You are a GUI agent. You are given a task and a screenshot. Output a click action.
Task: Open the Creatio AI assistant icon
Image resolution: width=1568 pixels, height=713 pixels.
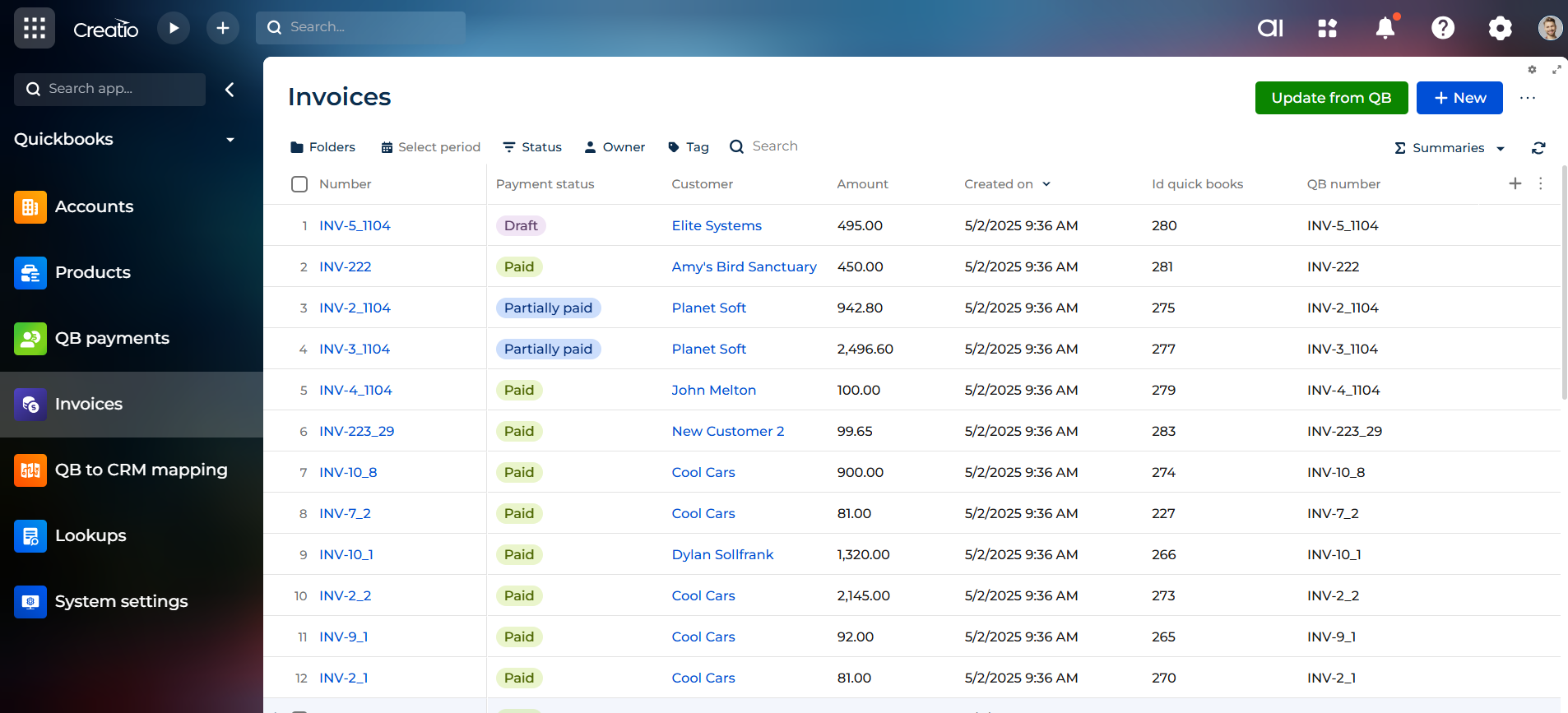pyautogui.click(x=1270, y=28)
